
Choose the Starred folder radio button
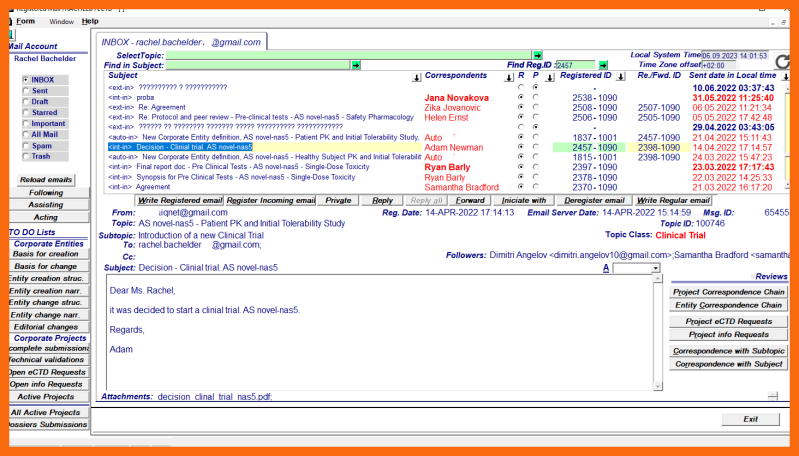pos(26,112)
